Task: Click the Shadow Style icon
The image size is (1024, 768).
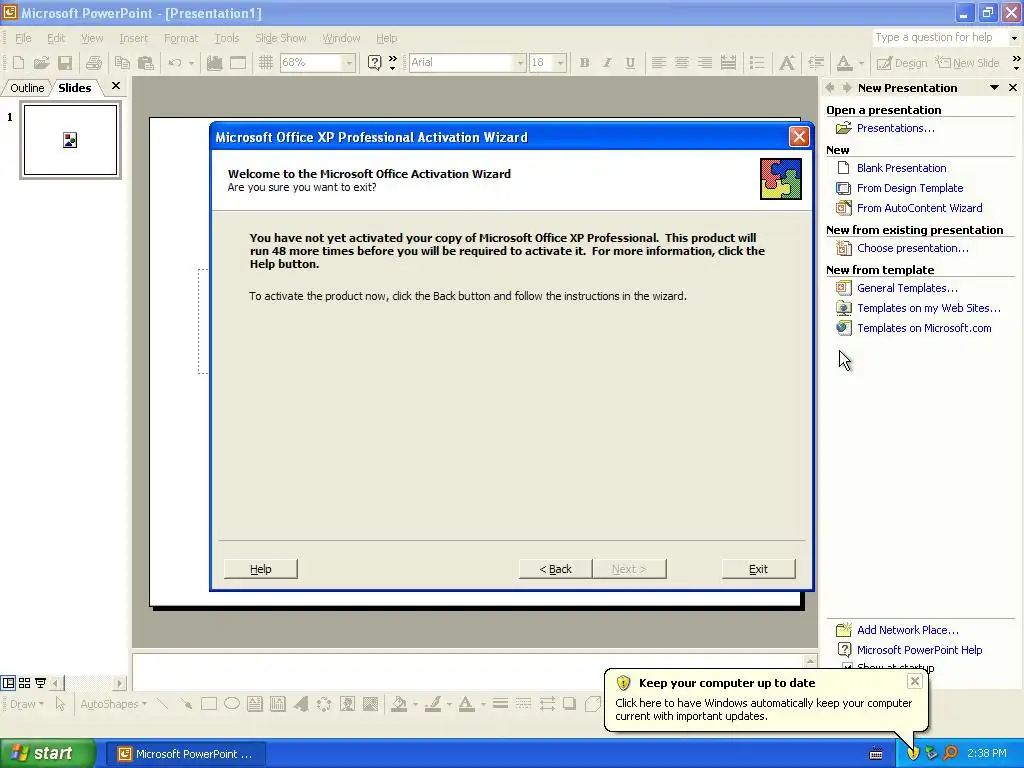Action: (569, 703)
